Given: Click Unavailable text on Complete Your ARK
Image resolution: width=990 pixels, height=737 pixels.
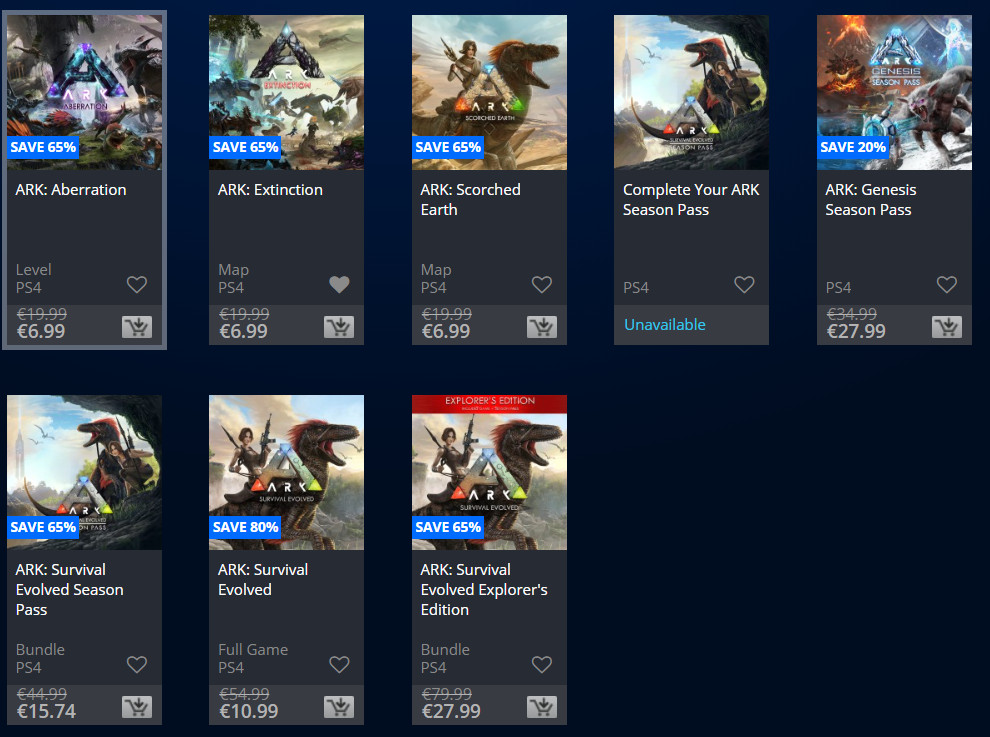Looking at the screenshot, I should coord(665,325).
